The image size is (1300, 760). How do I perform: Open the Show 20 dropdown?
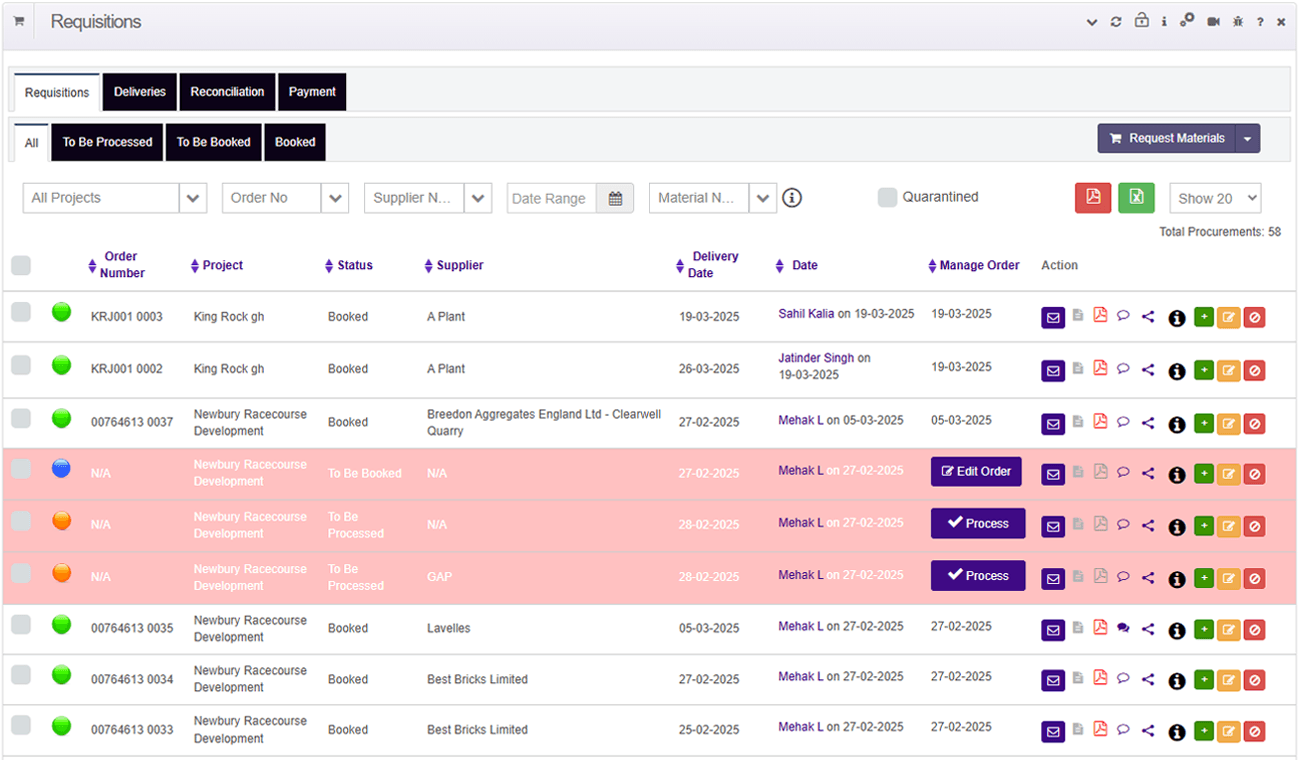point(1215,198)
